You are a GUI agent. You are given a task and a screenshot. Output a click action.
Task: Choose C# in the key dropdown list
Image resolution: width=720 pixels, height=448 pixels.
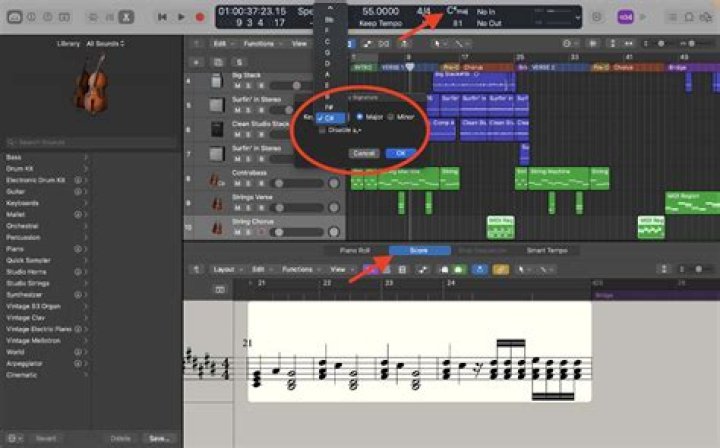coord(330,118)
